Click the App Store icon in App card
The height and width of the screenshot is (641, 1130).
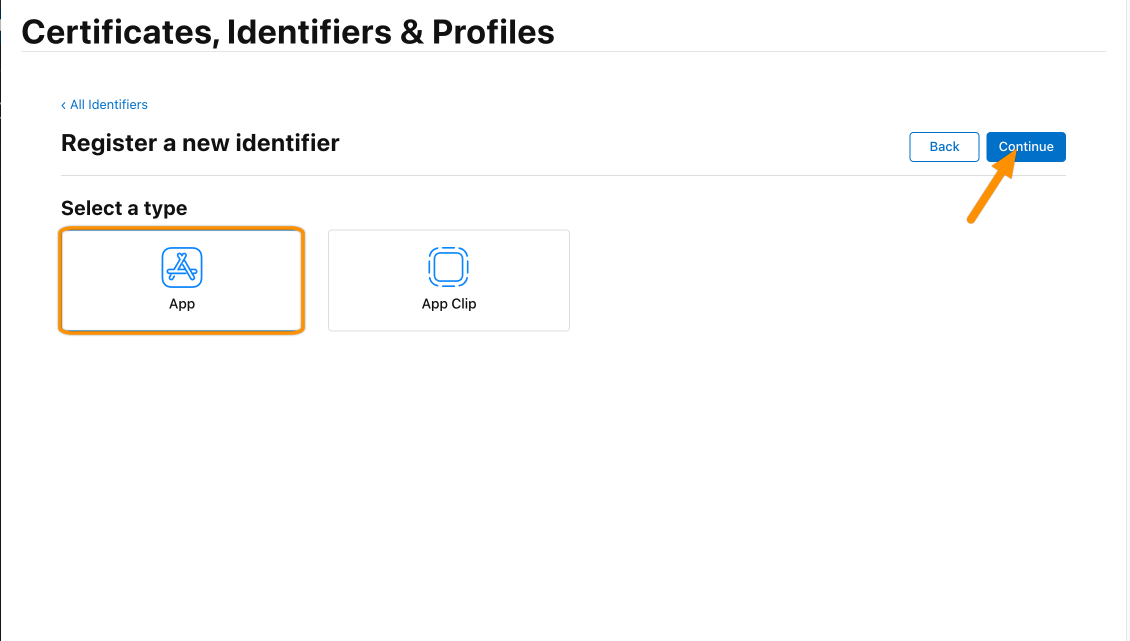(x=182, y=268)
